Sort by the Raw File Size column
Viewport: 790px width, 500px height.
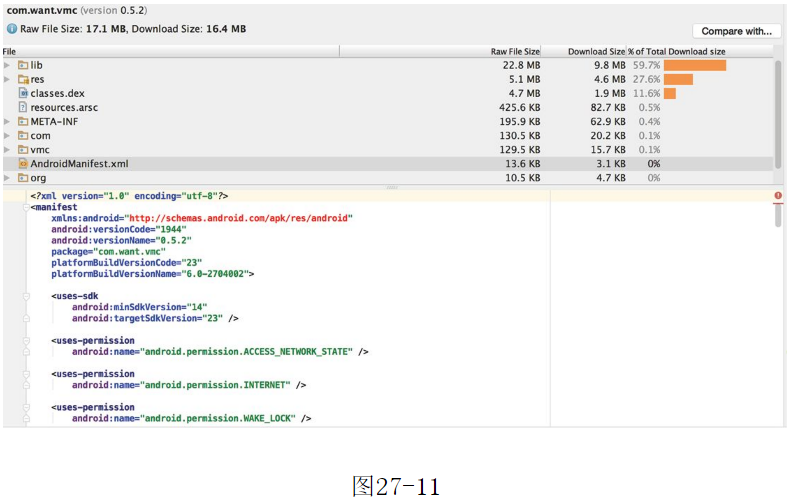point(514,51)
